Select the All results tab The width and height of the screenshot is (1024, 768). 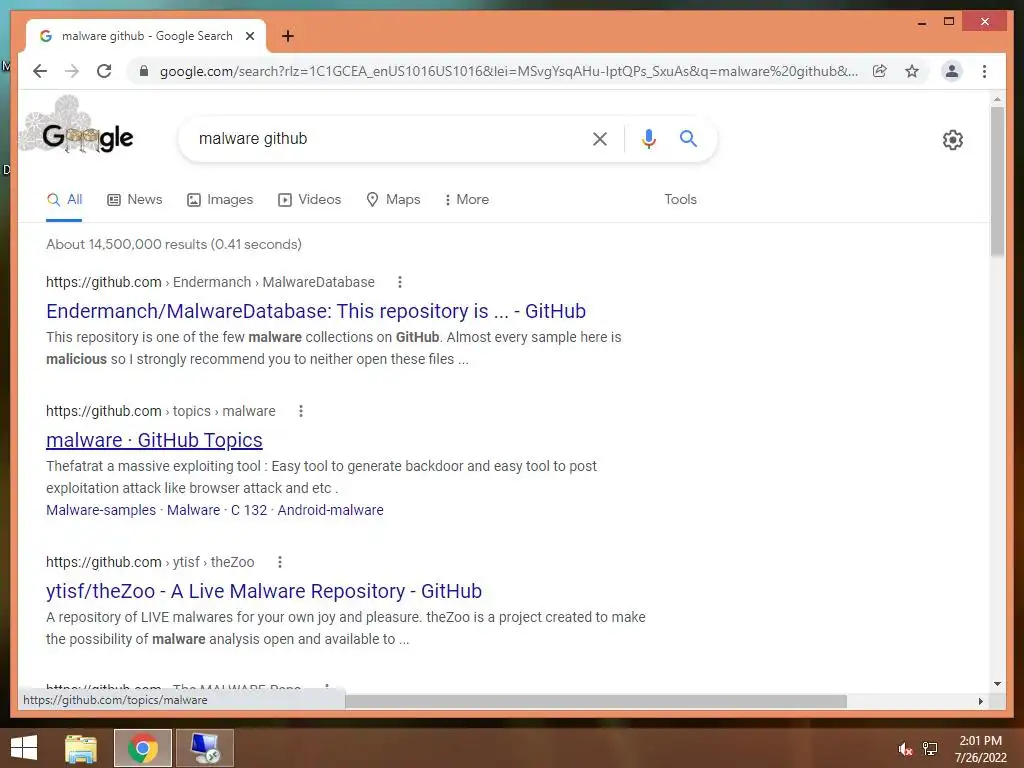coord(64,200)
